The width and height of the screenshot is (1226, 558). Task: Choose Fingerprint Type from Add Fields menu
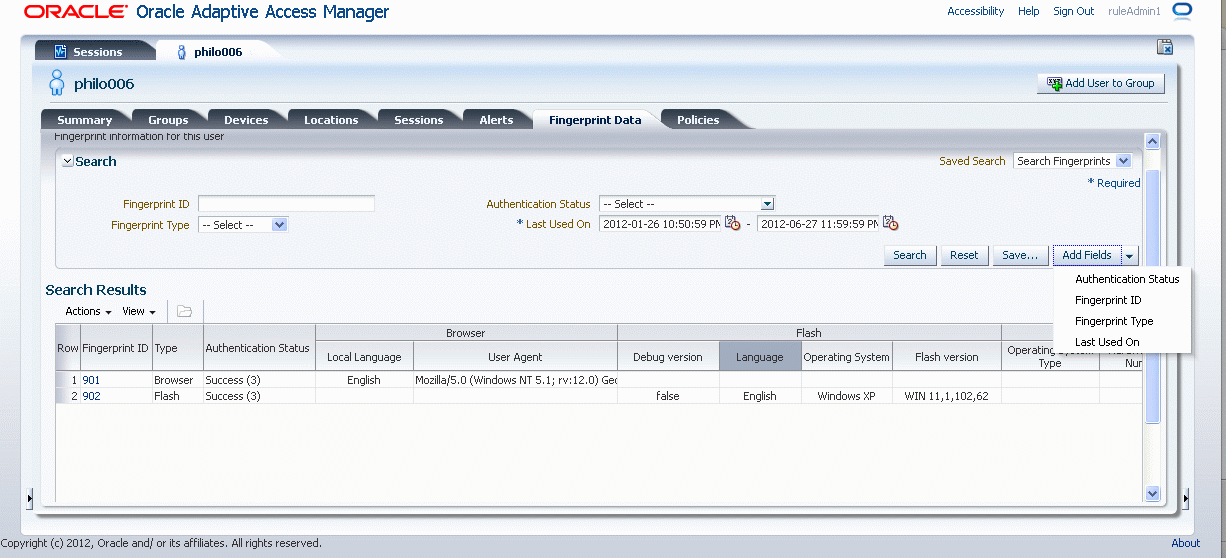coord(1114,321)
